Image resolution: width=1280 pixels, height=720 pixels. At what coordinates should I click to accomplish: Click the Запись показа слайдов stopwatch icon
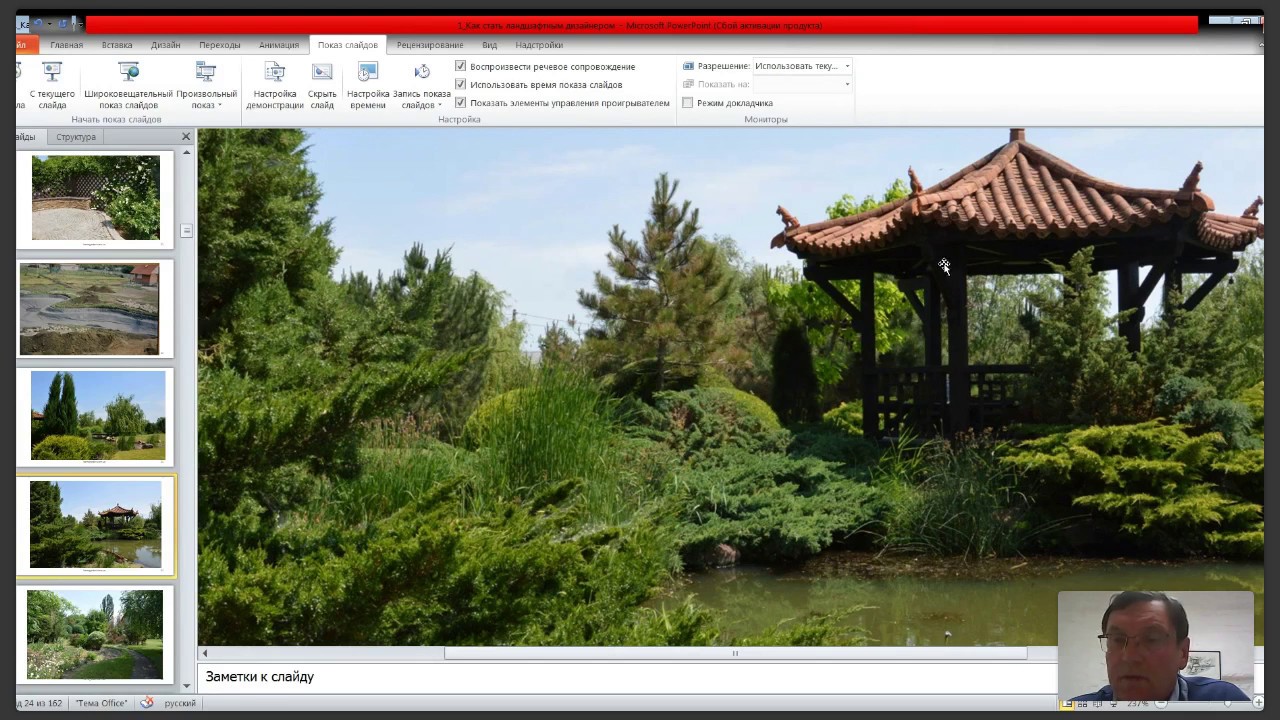422,72
